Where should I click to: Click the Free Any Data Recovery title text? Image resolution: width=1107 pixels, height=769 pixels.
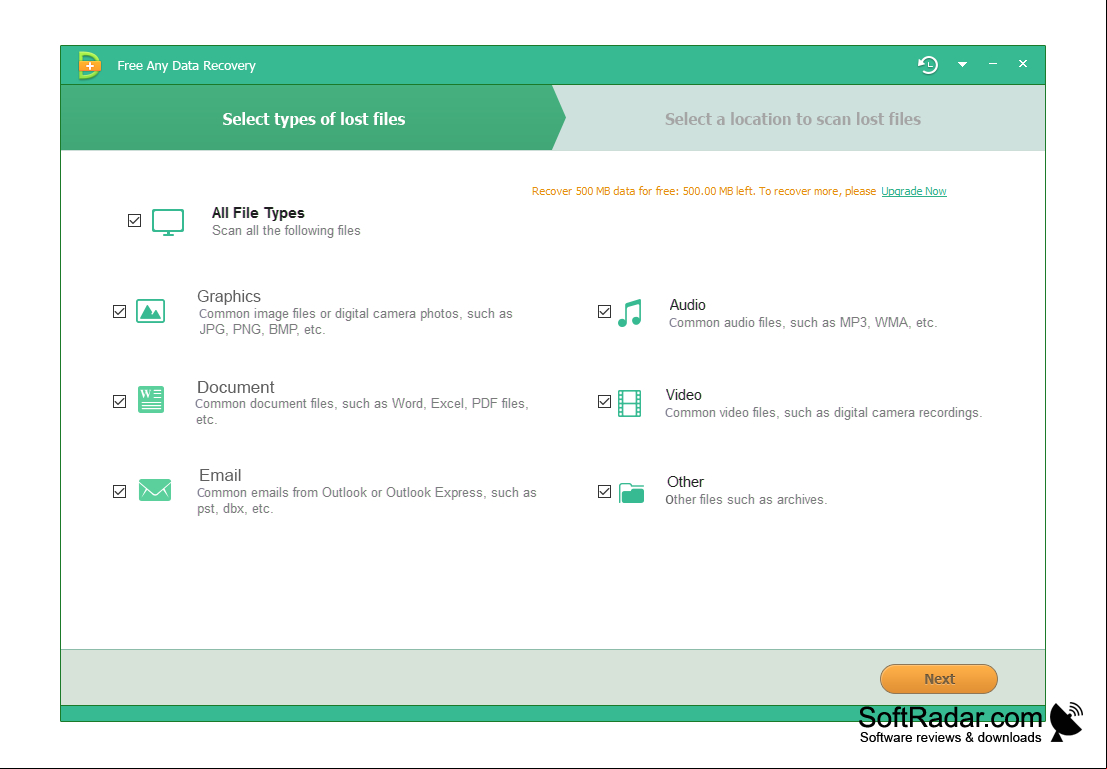(x=186, y=65)
